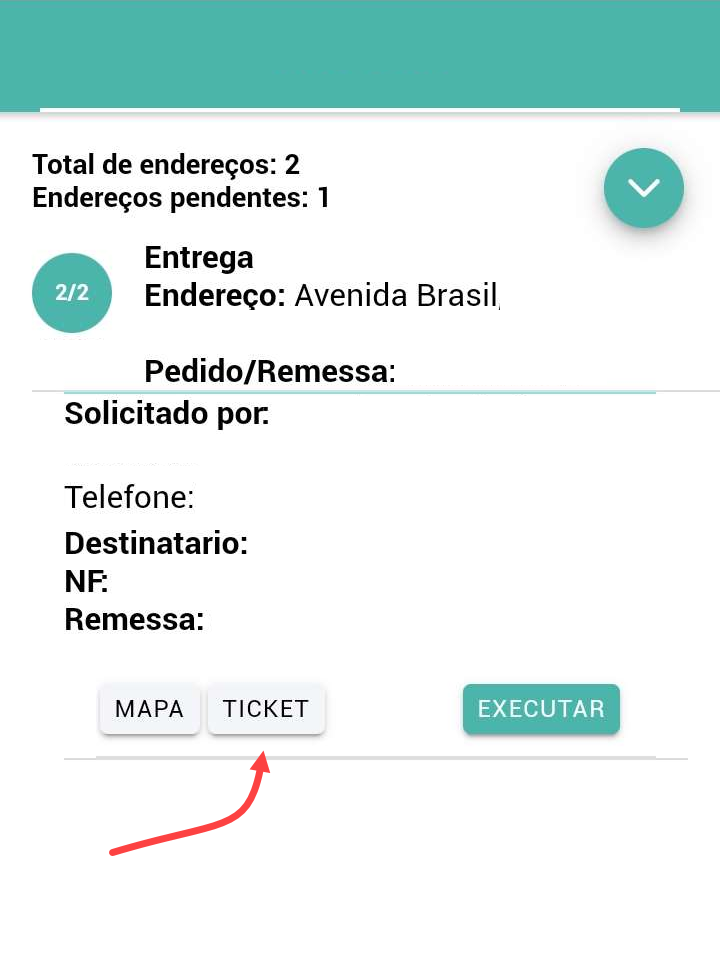The width and height of the screenshot is (720, 956).
Task: Click the white indicator line under header
Action: (360, 108)
